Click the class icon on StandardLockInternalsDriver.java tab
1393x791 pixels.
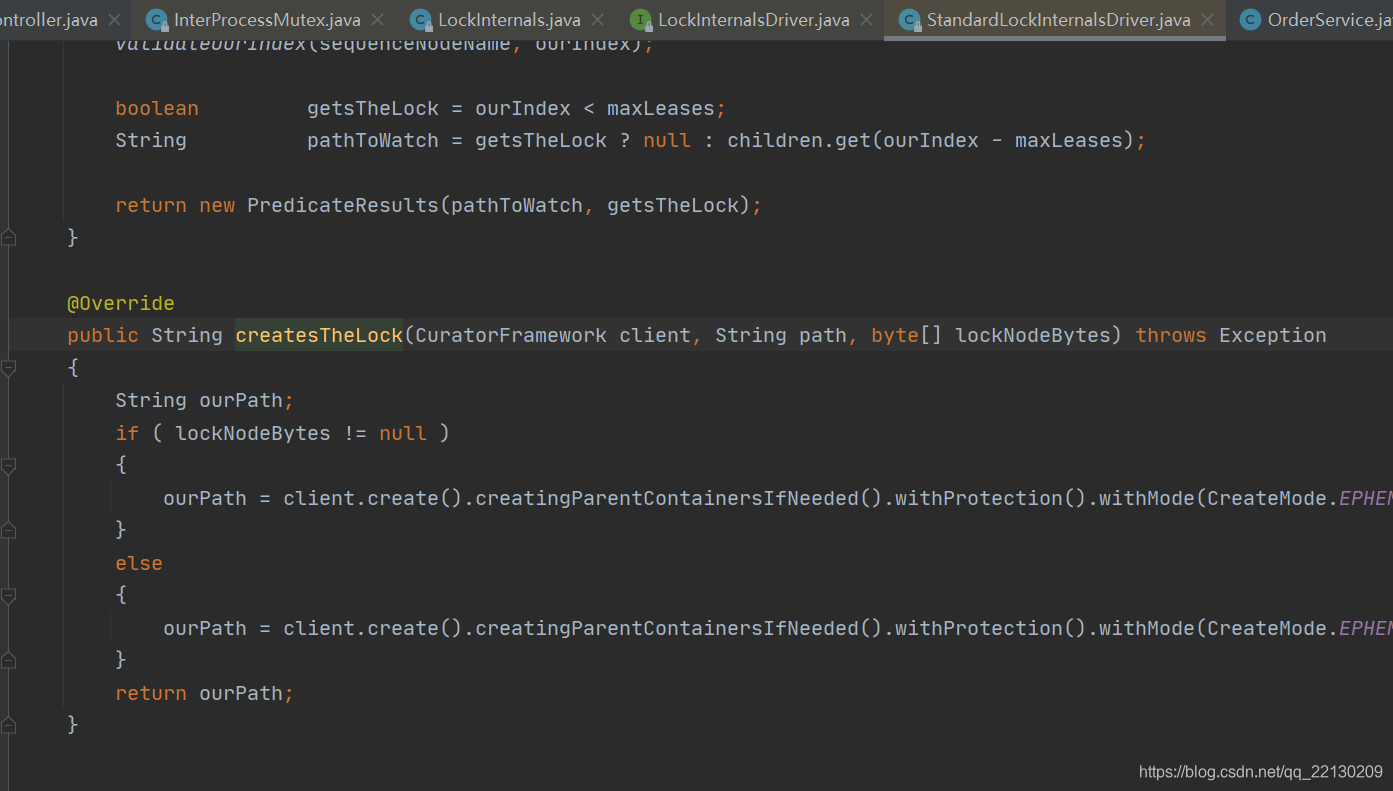tap(909, 20)
